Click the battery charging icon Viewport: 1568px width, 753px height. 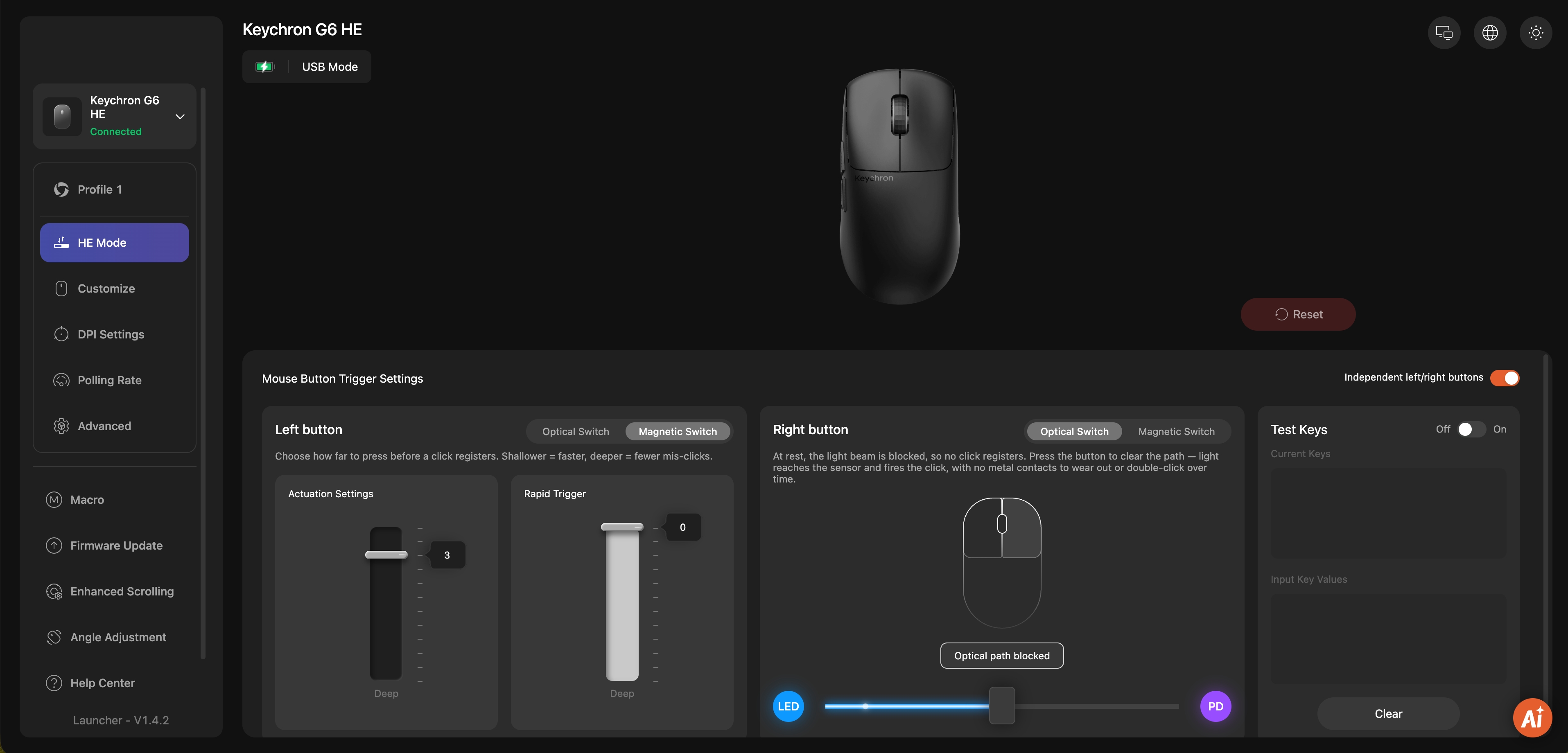[x=265, y=67]
